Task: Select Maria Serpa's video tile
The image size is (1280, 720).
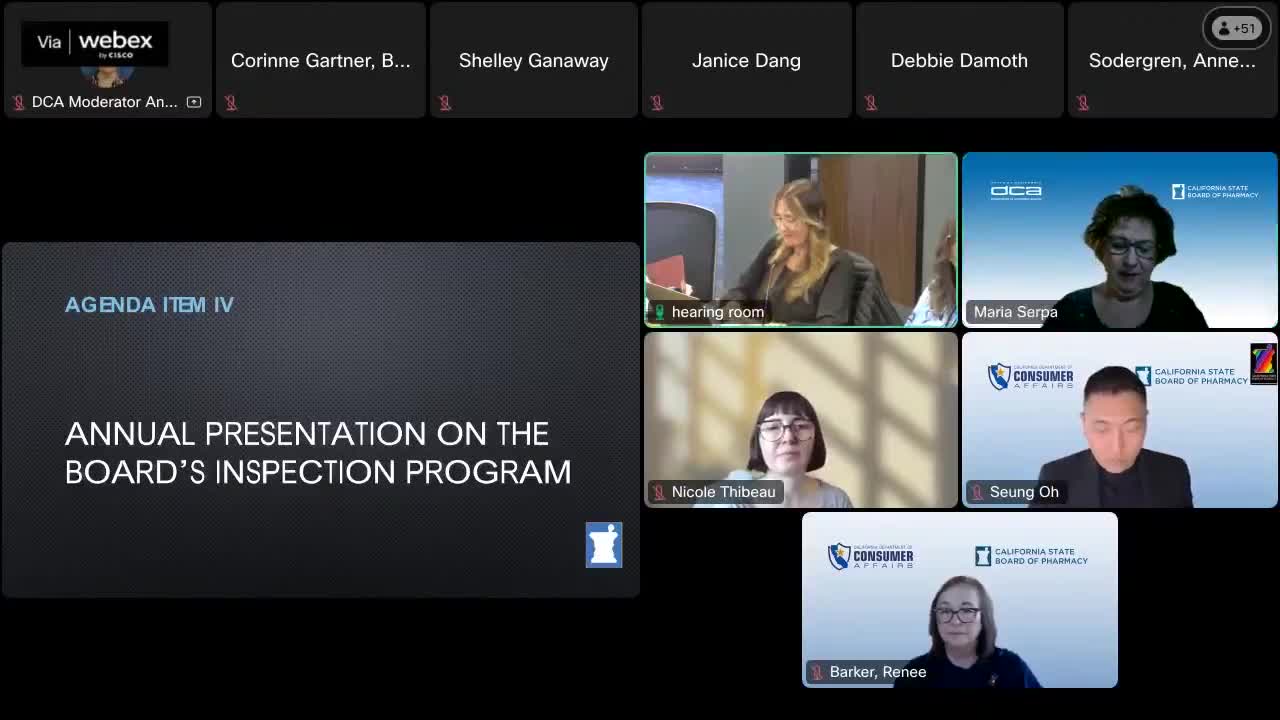Action: click(x=1120, y=240)
